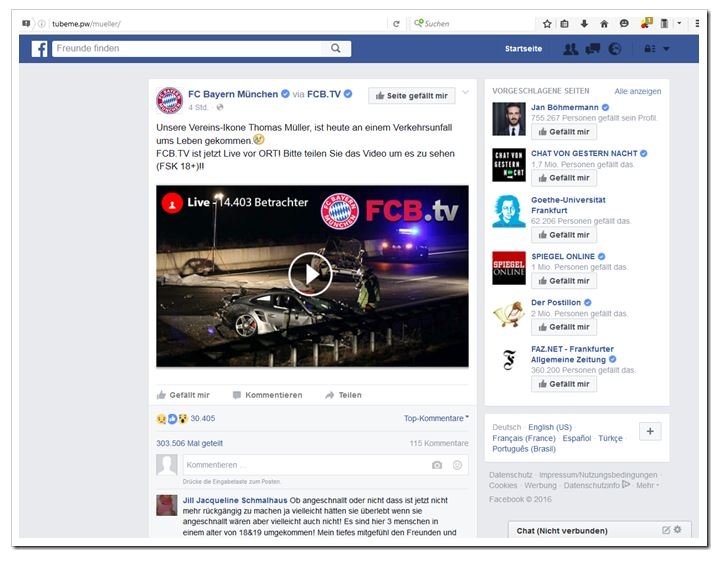Open emoji picker in comment field

tap(457, 465)
